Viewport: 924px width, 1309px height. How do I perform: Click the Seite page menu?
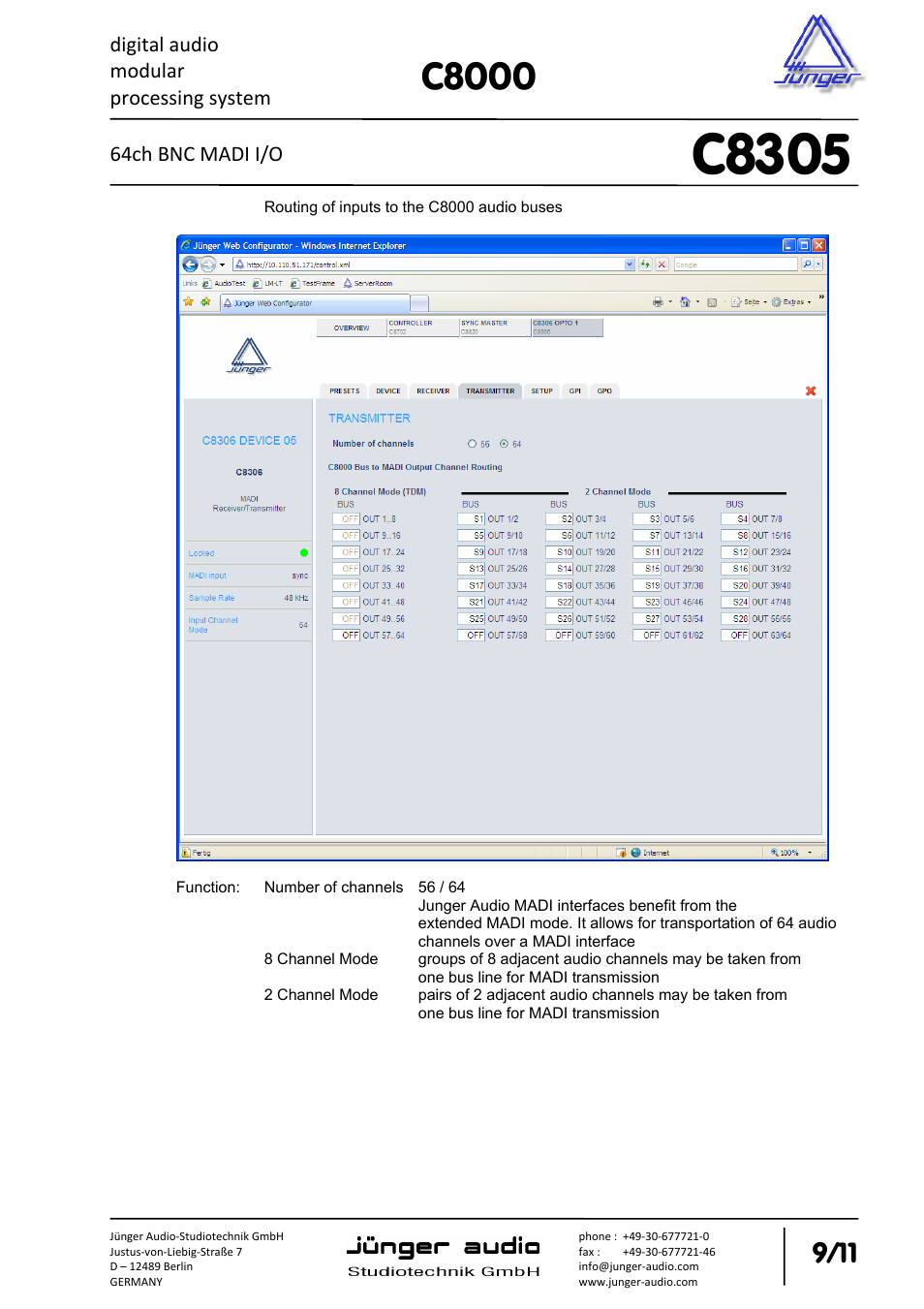749,302
